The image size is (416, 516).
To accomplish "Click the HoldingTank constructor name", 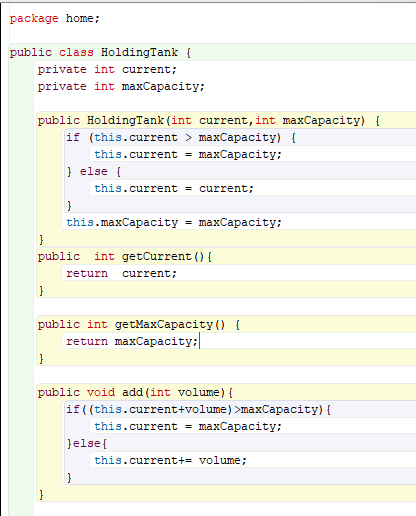I will (126, 120).
